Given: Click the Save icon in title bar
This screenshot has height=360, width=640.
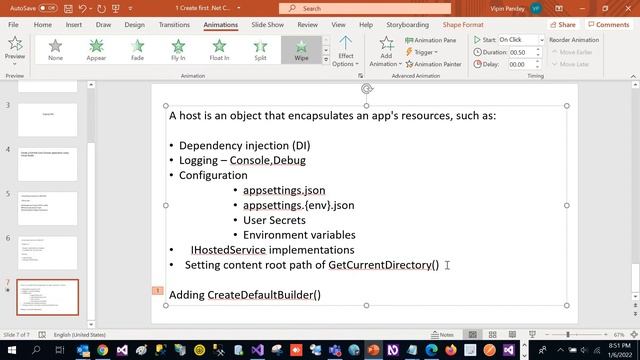Looking at the screenshot, I should click(68, 8).
